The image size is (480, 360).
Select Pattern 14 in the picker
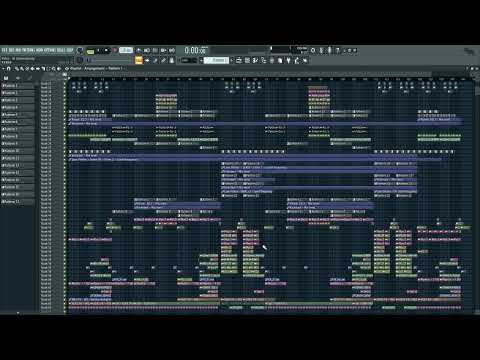18,180
